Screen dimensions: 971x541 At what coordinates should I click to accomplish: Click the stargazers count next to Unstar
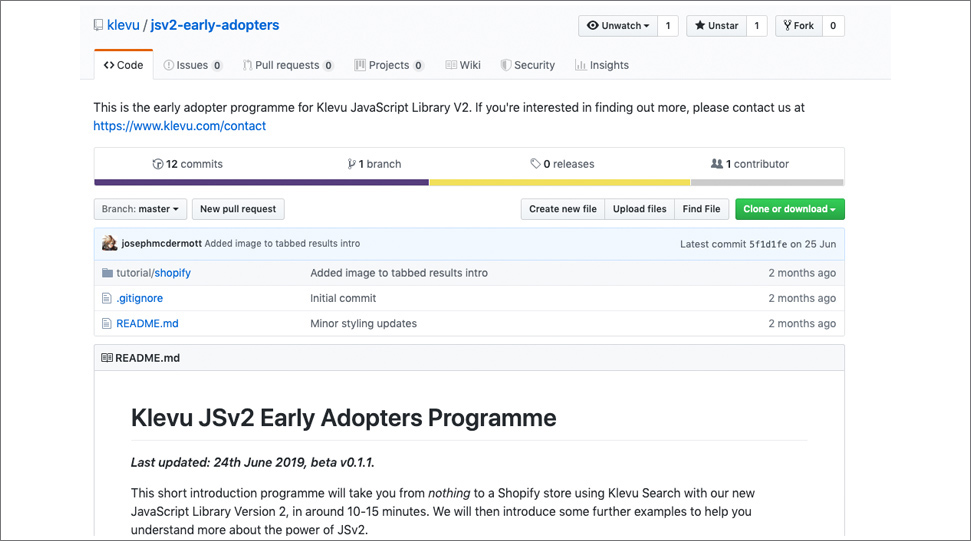757,25
